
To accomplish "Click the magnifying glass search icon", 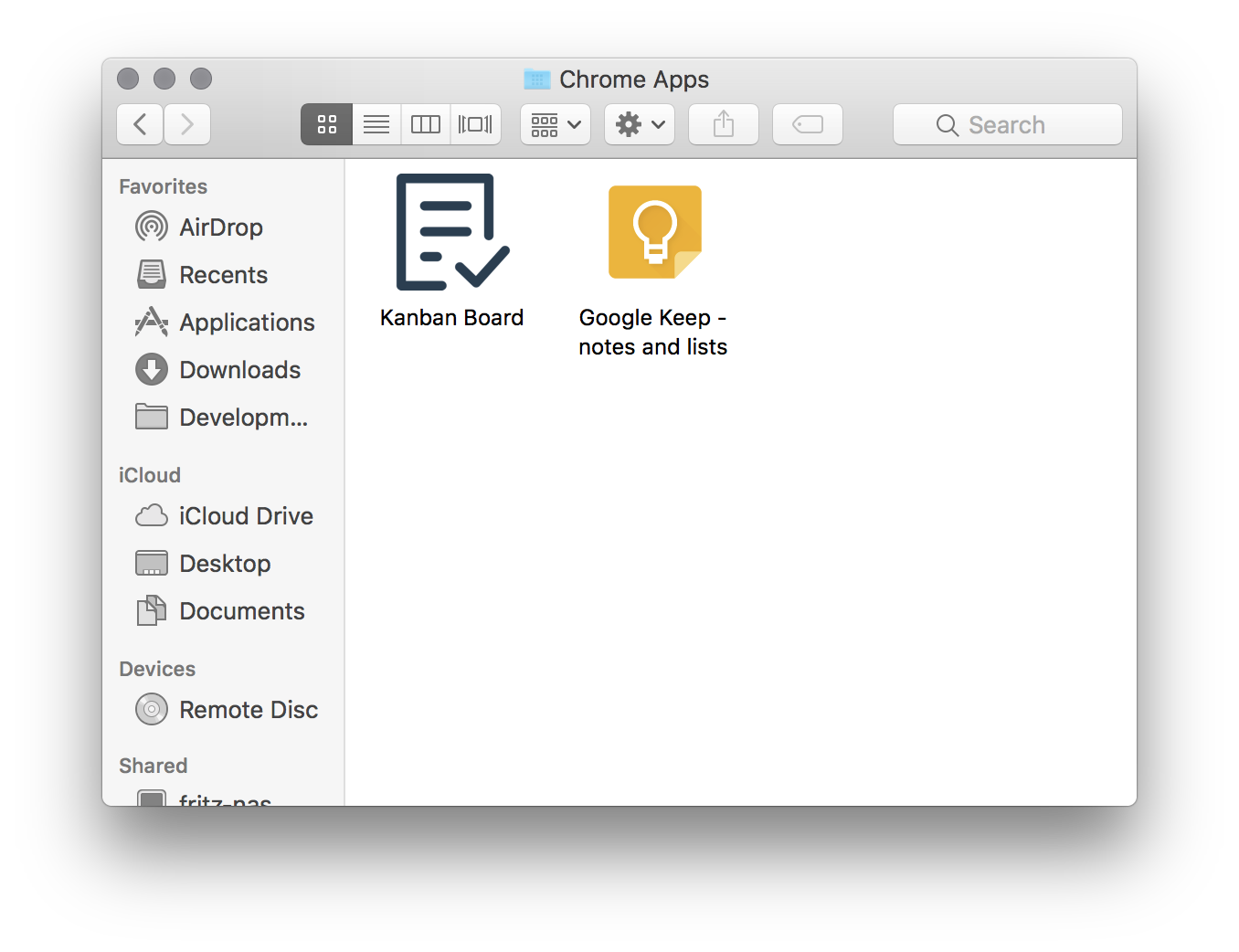I will (948, 125).
